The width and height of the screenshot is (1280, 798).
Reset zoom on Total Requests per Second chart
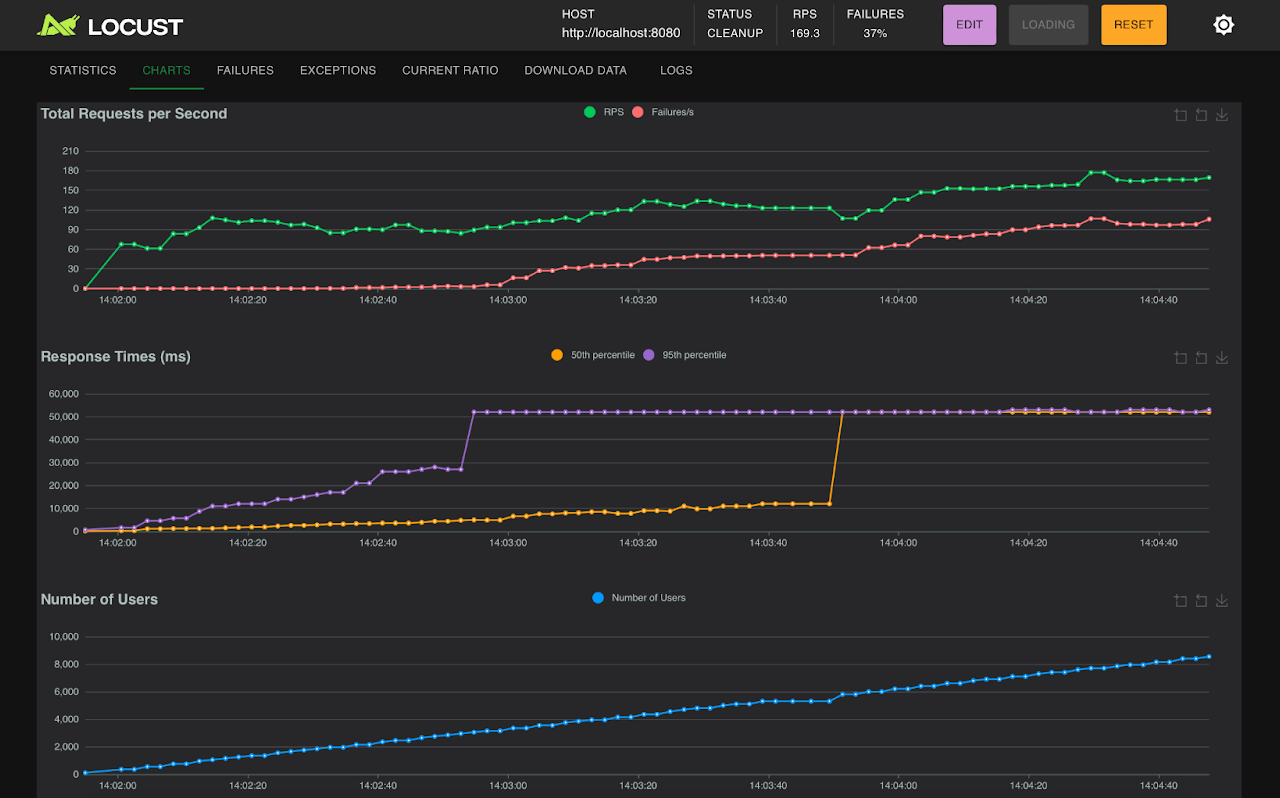click(1201, 115)
